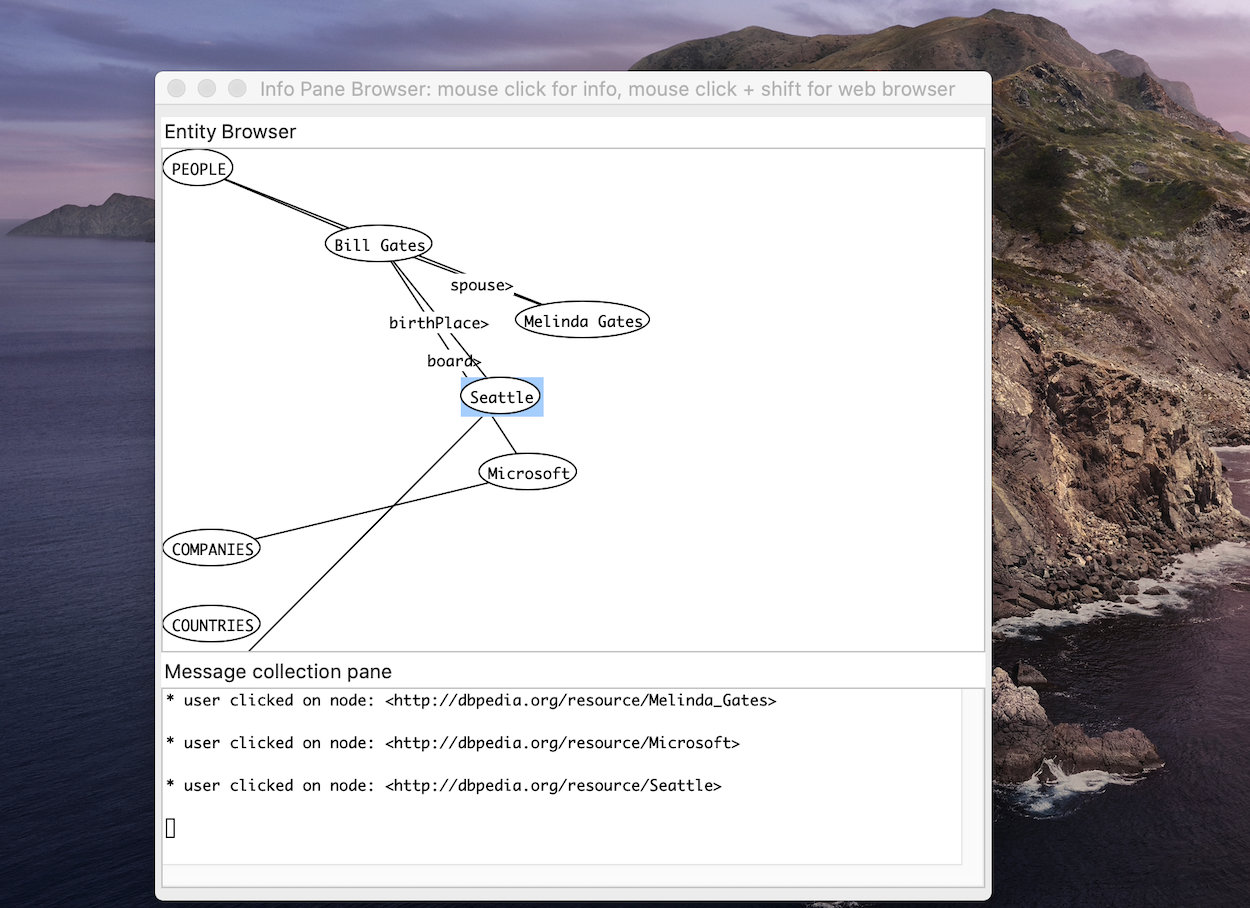Click the COUNTRIES category node
This screenshot has width=1250, height=908.
(x=212, y=625)
